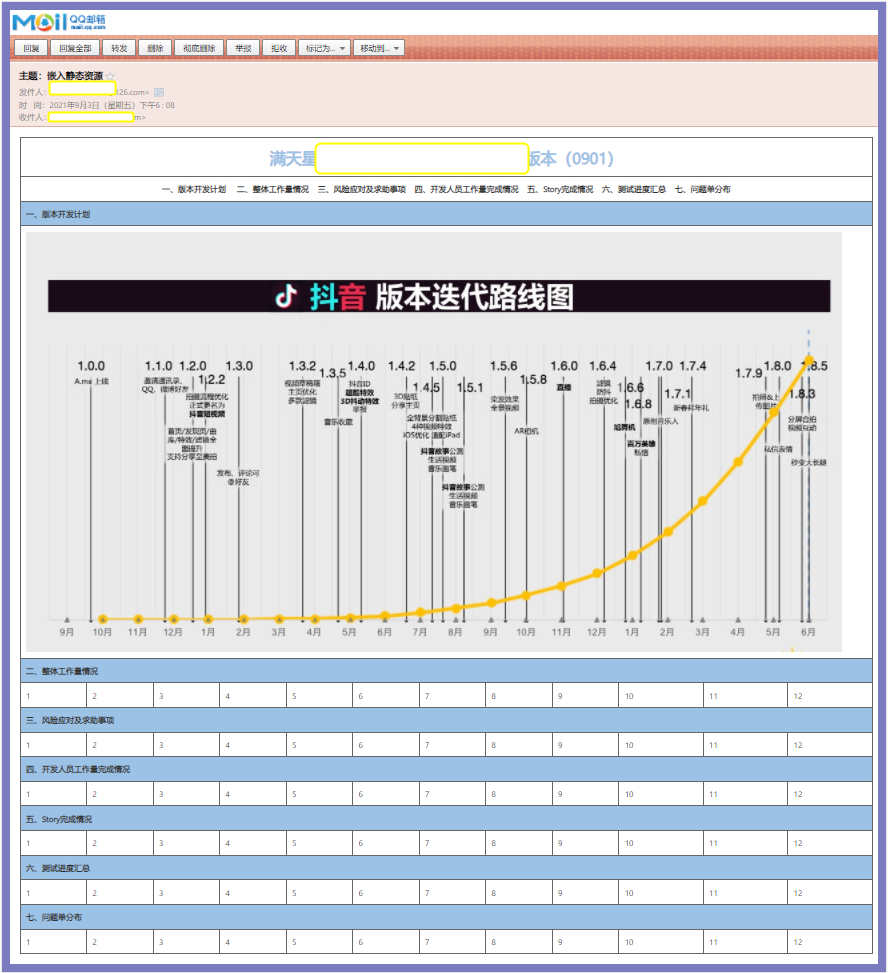Image resolution: width=888 pixels, height=973 pixels.
Task: Click version 1.7.9 label on roadmap
Action: tap(748, 373)
